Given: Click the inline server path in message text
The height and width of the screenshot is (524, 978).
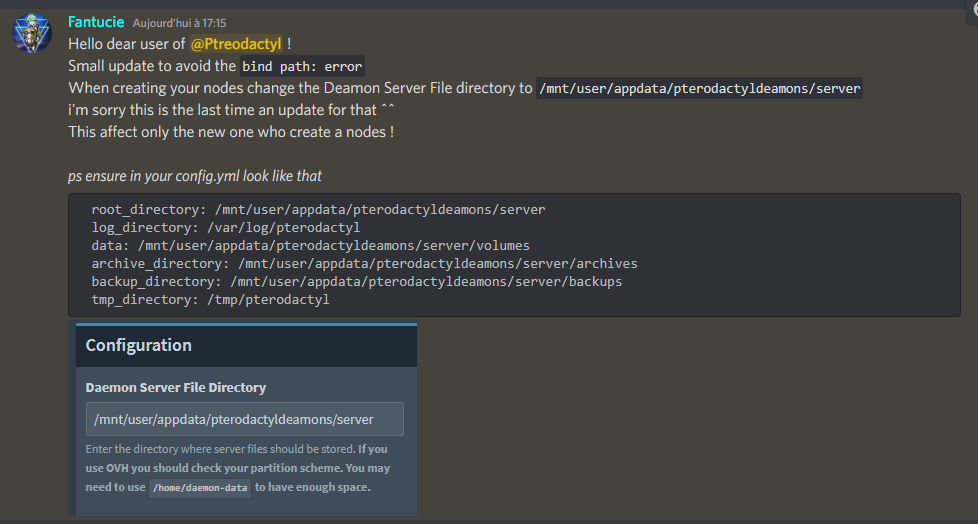Looking at the screenshot, I should (x=699, y=89).
